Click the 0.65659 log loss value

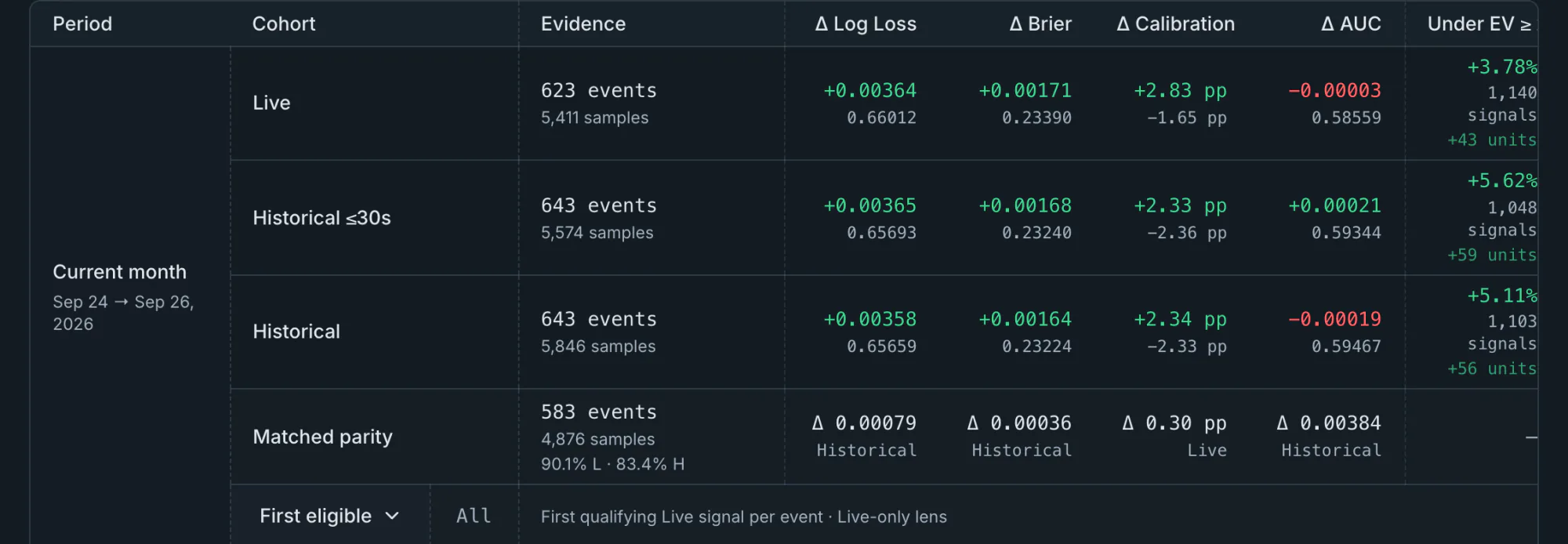click(x=881, y=346)
